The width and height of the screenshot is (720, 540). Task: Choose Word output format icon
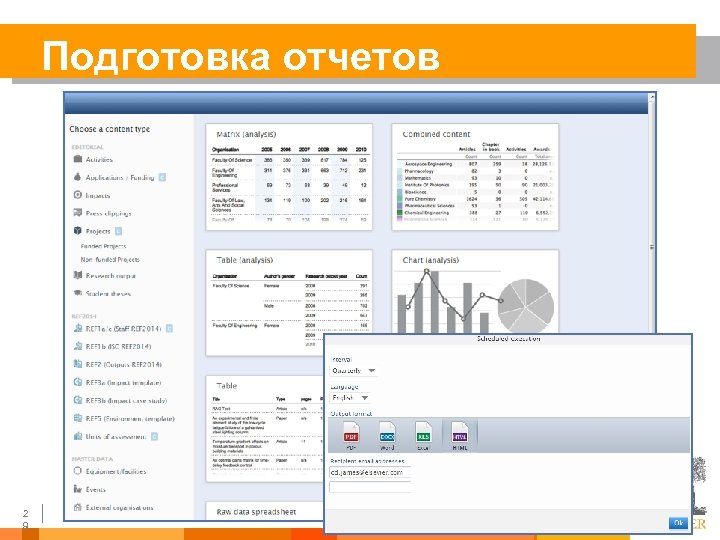387,435
